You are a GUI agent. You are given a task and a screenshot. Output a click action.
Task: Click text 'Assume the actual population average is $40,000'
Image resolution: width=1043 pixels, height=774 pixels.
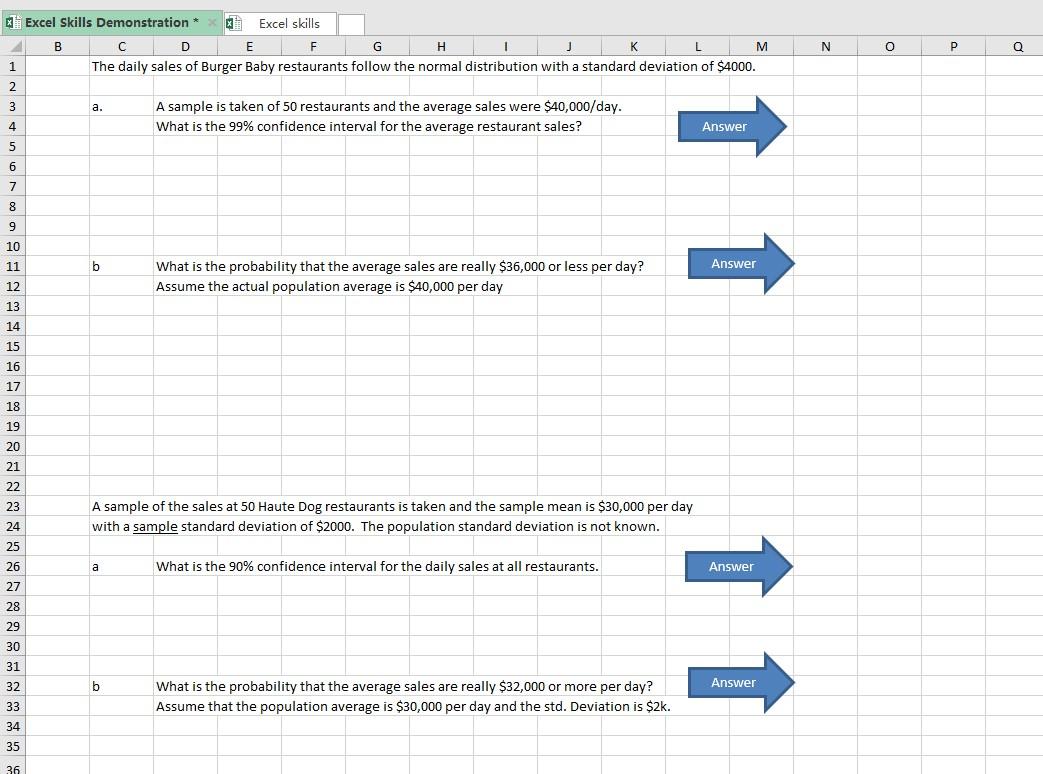[305, 287]
